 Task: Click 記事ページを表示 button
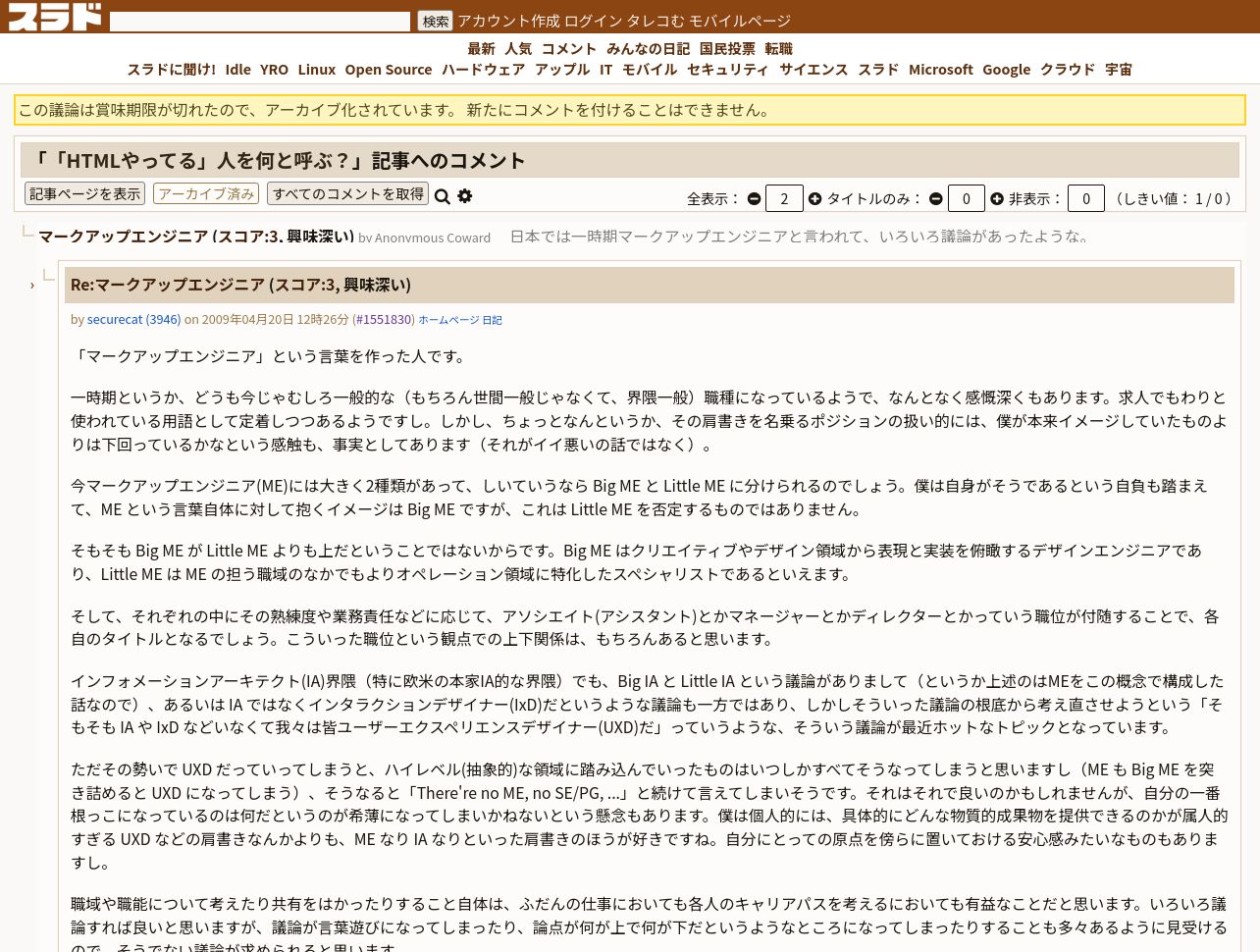click(84, 193)
